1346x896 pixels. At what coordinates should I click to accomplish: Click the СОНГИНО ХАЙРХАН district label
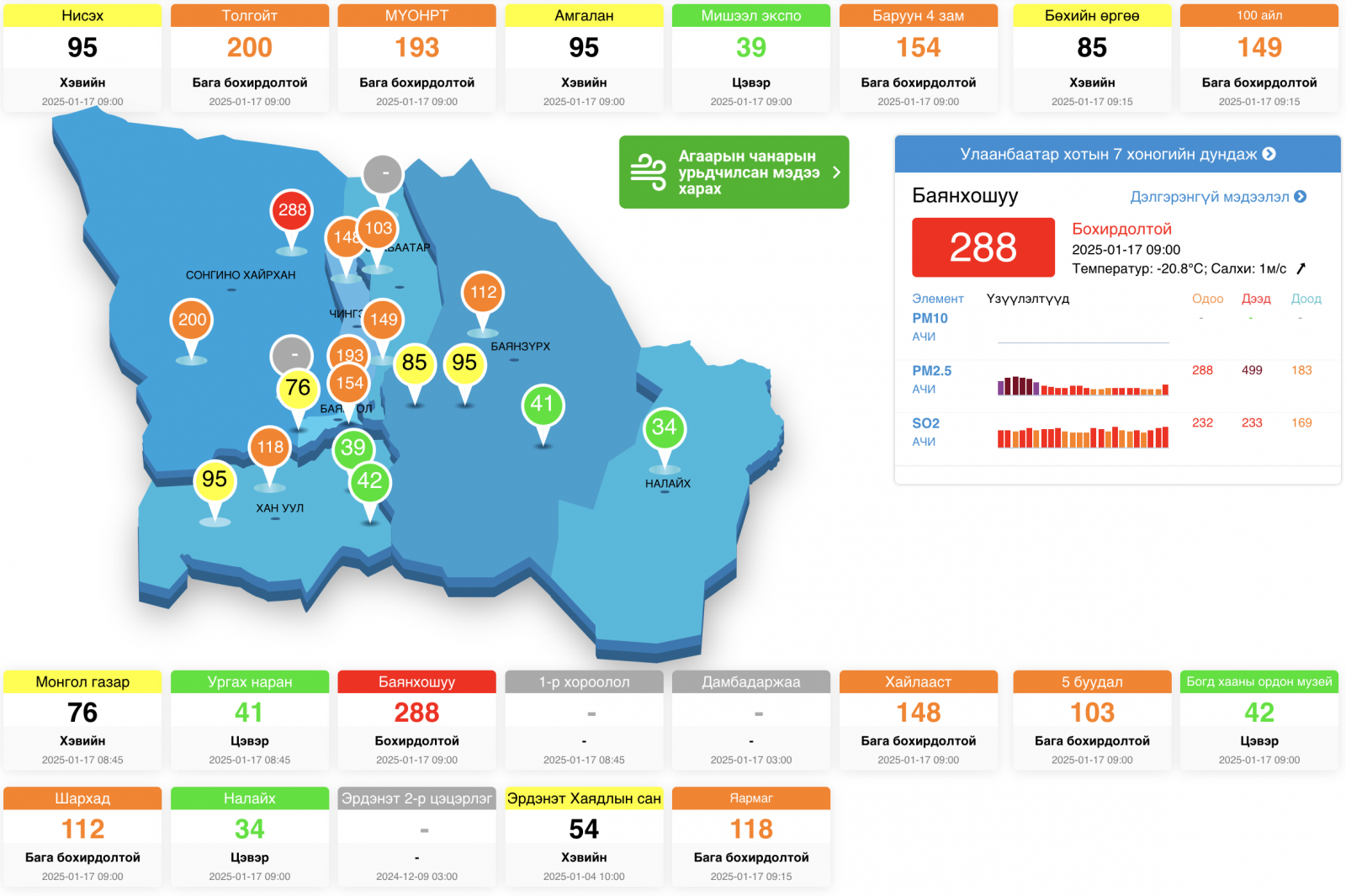[241, 275]
